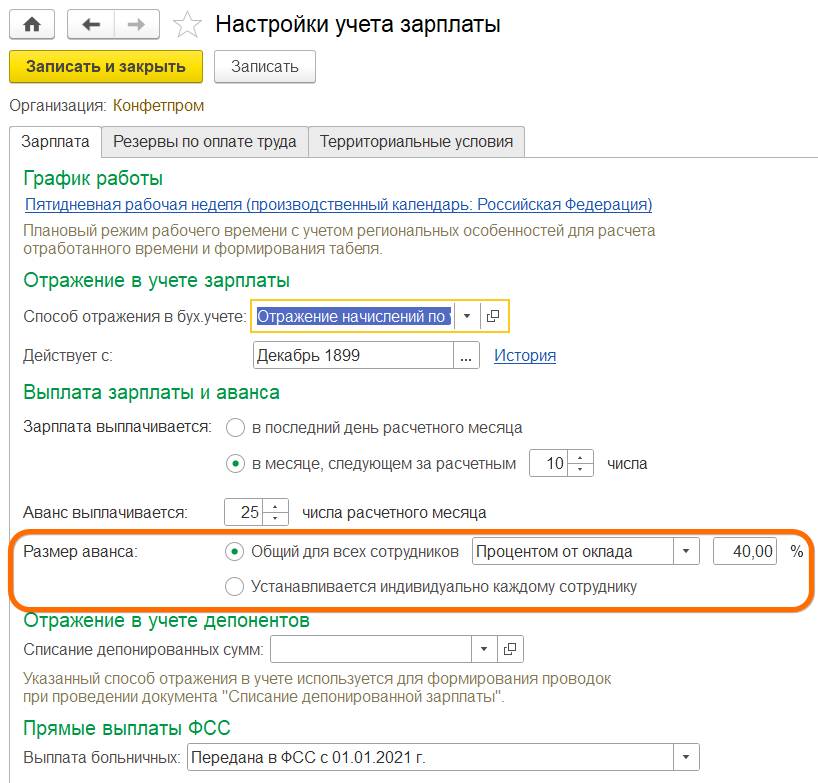
Task: Select common advance for all employees
Action: pos(234,551)
